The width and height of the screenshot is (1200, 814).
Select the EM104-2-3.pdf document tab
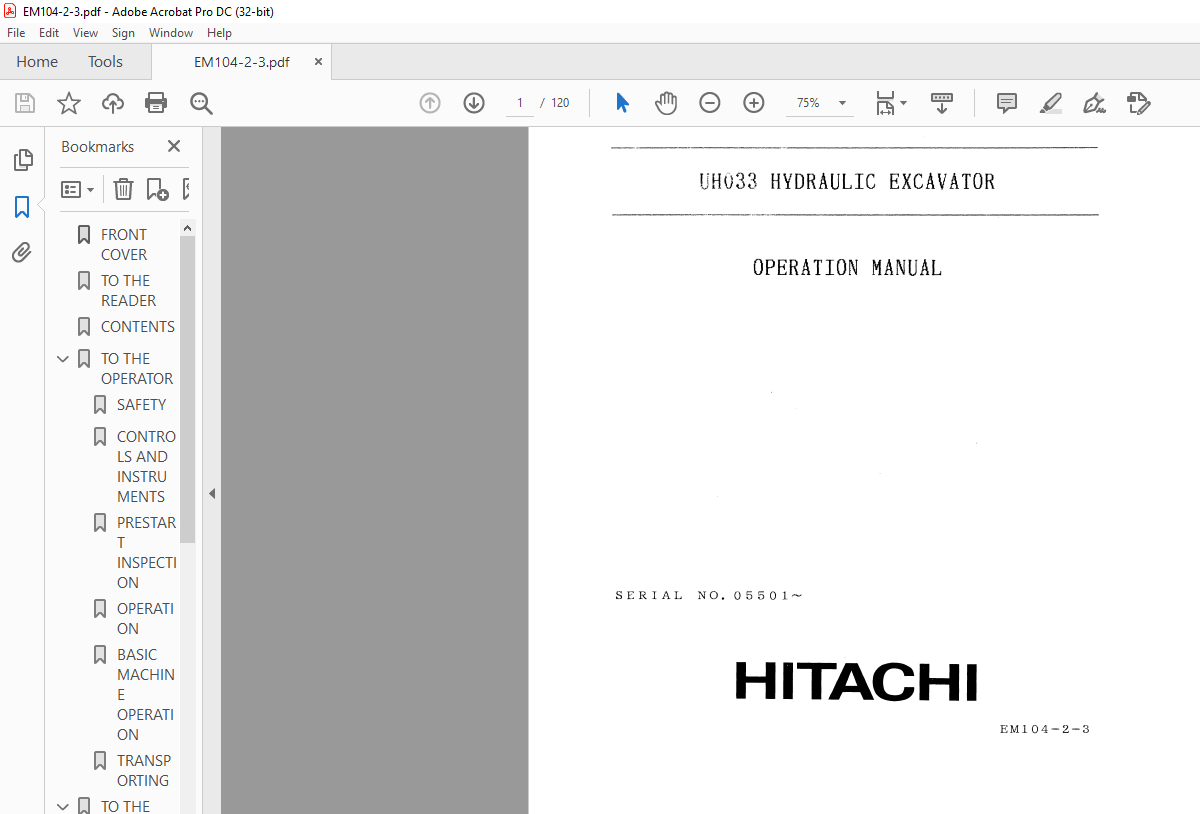click(242, 61)
